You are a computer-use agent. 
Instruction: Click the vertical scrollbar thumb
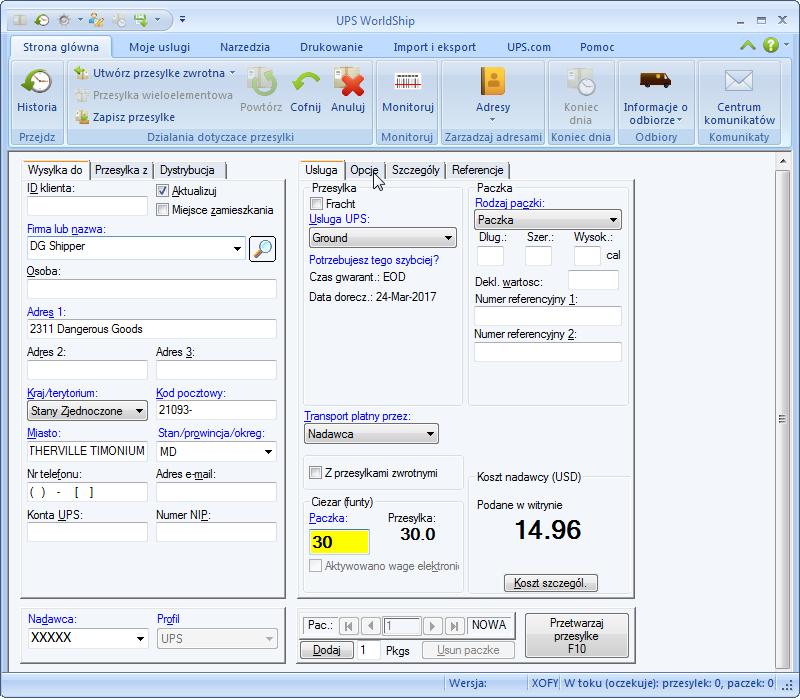[782, 418]
